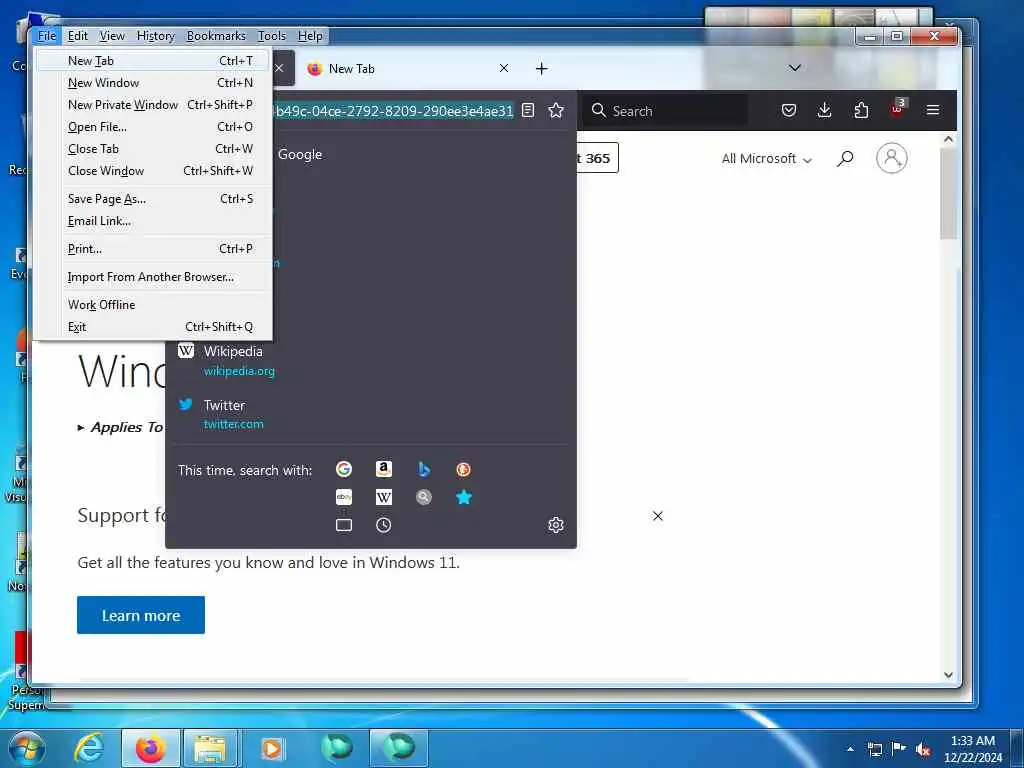Image resolution: width=1024 pixels, height=768 pixels.
Task: Open Windows Start orb
Action: click(26, 748)
